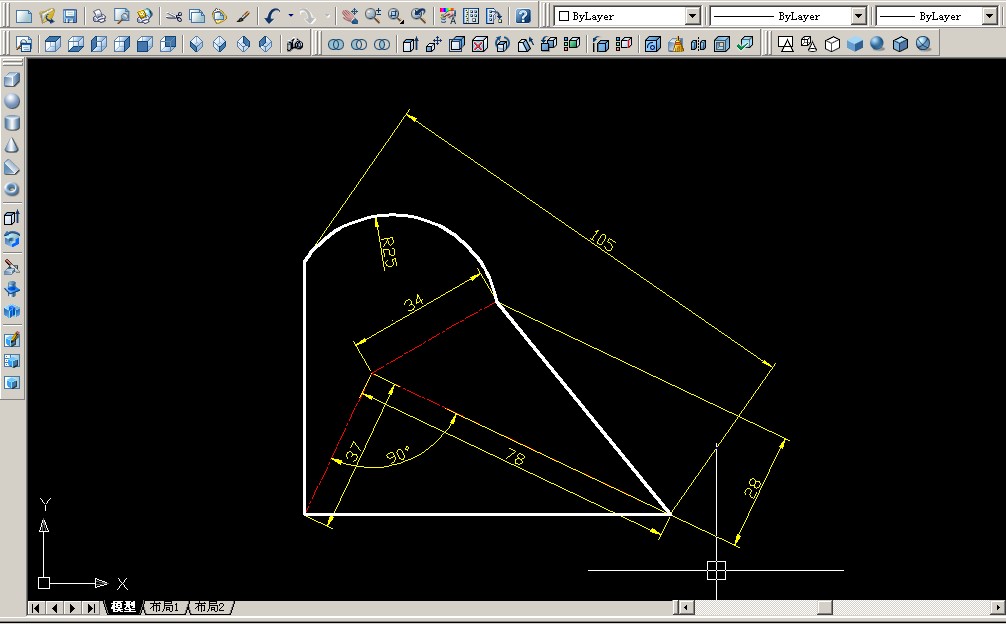Switch to Bottom view
Viewport: 1006px width, 624px height.
click(76, 44)
